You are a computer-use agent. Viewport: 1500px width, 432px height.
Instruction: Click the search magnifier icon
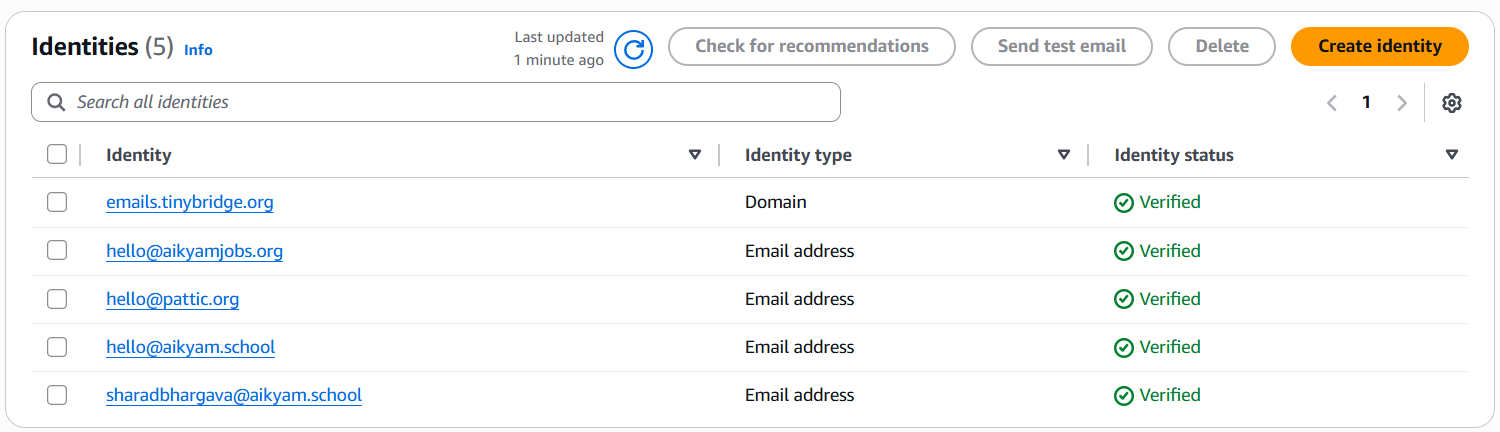[56, 102]
